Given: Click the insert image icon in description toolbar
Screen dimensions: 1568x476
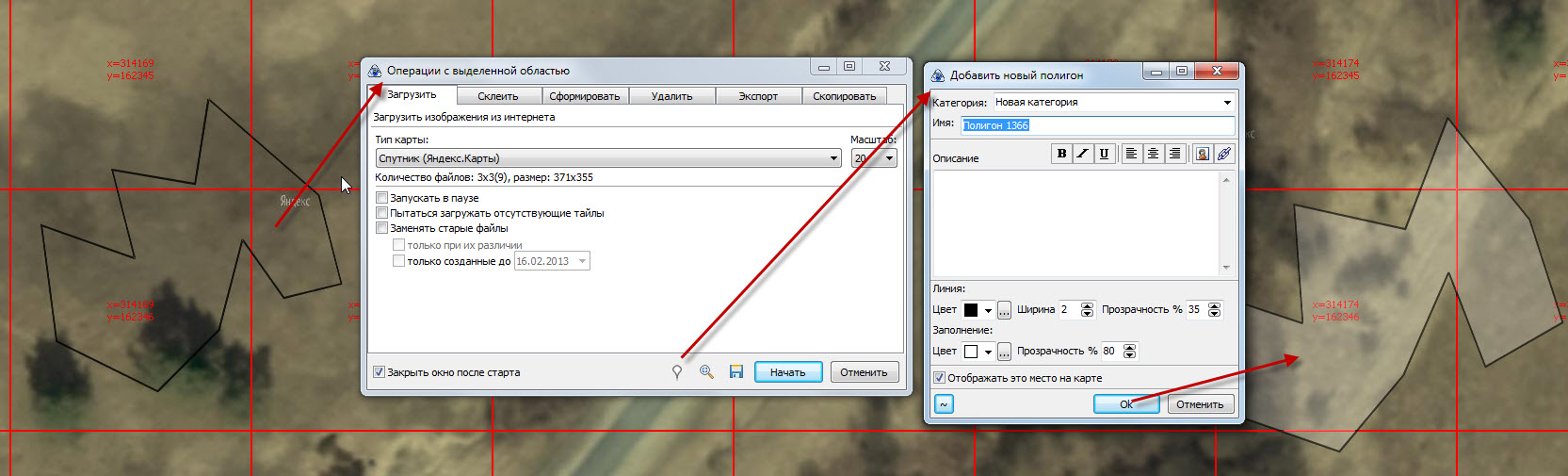Looking at the screenshot, I should click(1203, 154).
